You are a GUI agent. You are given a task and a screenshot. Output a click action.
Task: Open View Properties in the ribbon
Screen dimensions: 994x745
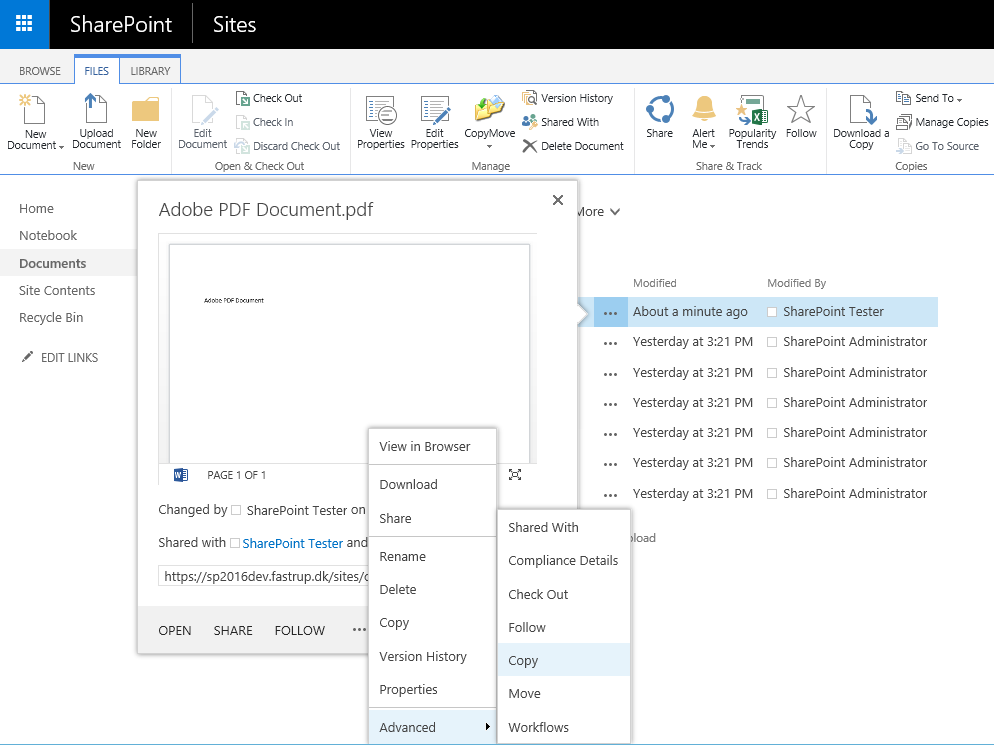point(381,110)
